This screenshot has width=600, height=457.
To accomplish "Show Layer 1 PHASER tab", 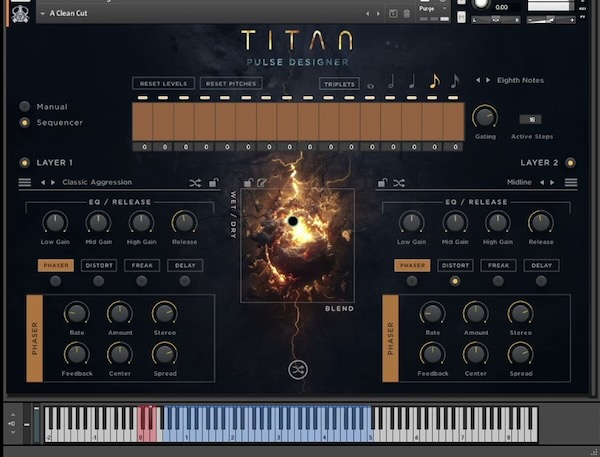I will pos(56,265).
